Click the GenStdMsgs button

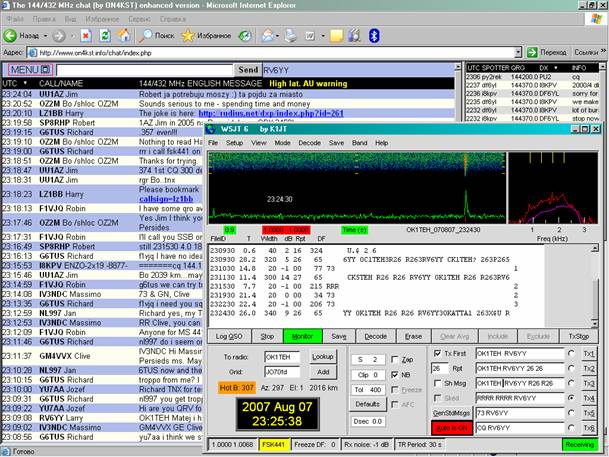(451, 413)
